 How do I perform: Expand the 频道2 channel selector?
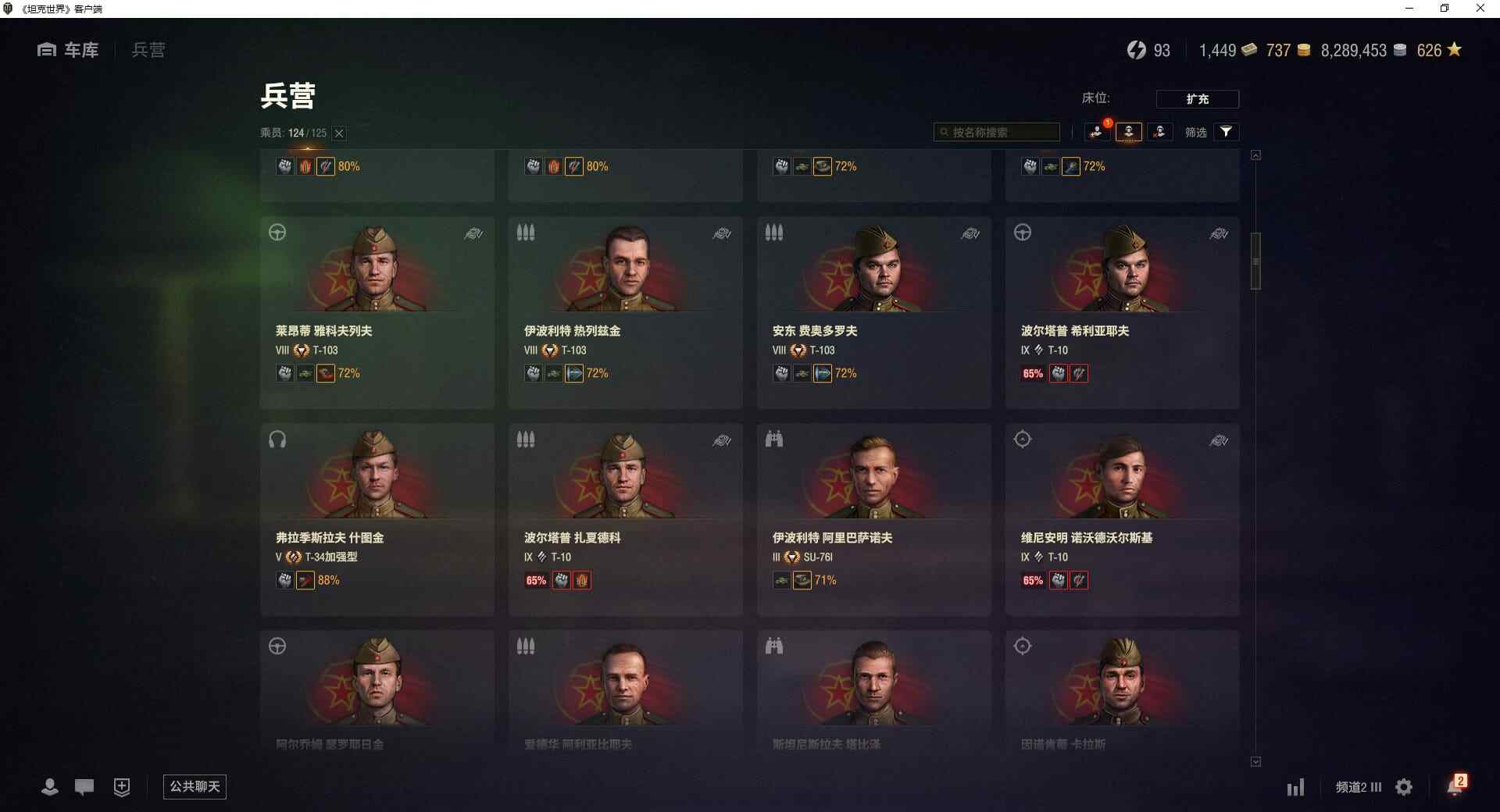coord(1359,787)
